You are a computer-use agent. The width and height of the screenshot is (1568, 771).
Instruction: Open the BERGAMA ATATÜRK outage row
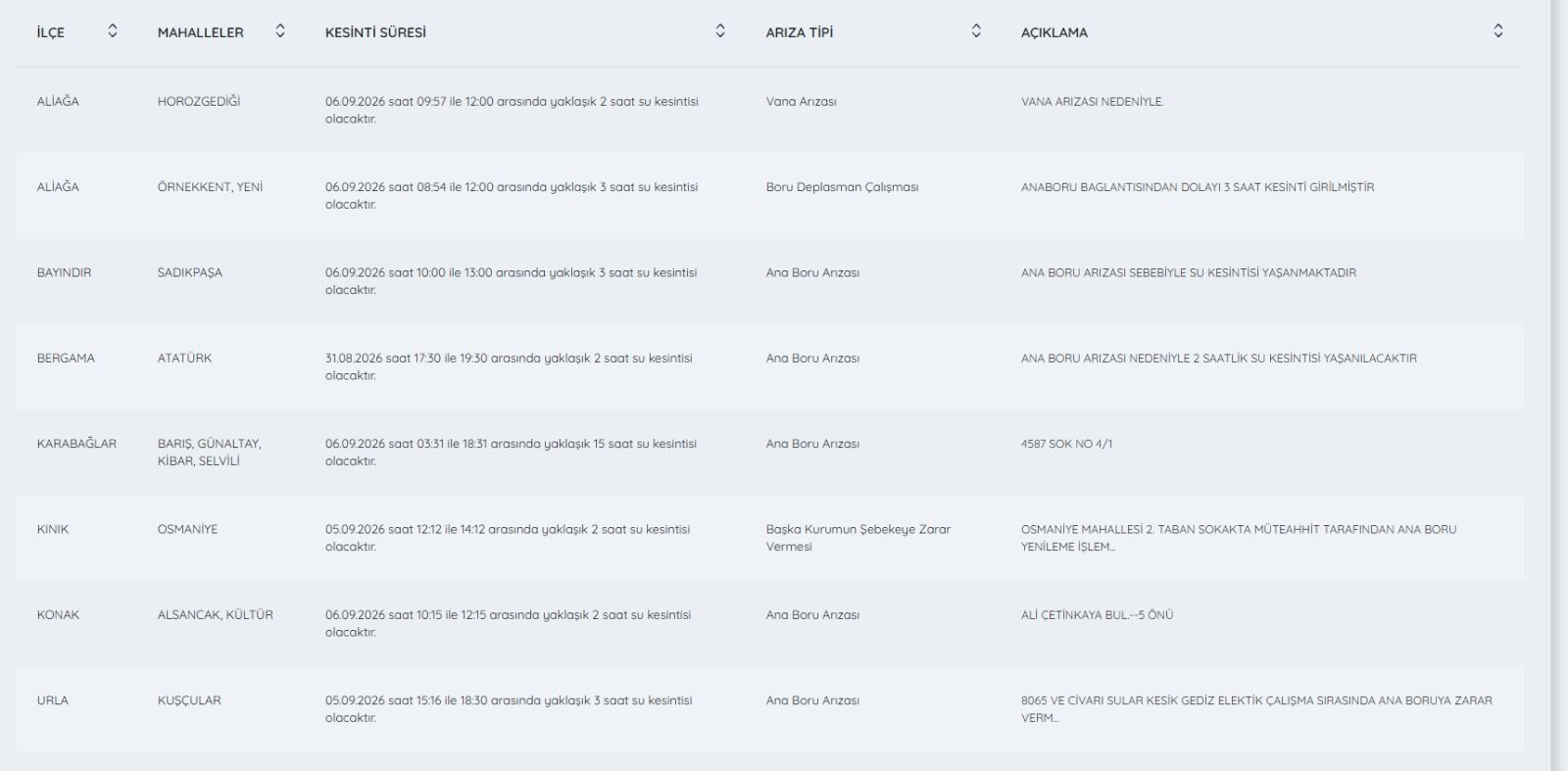point(770,366)
